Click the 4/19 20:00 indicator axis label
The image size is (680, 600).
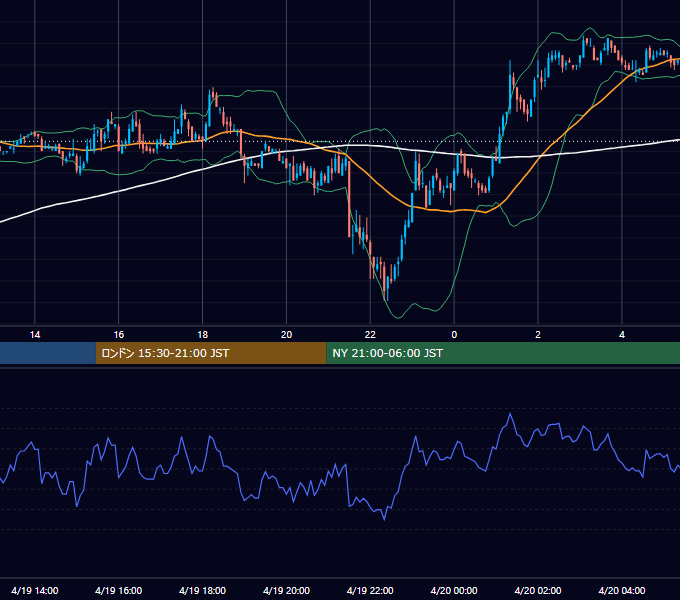286,590
